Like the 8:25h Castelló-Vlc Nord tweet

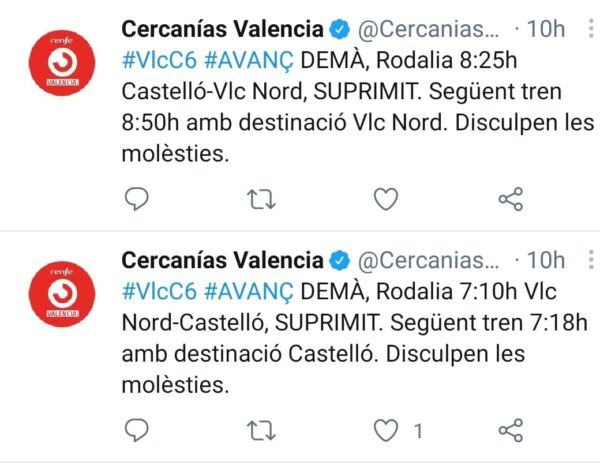[x=385, y=199]
